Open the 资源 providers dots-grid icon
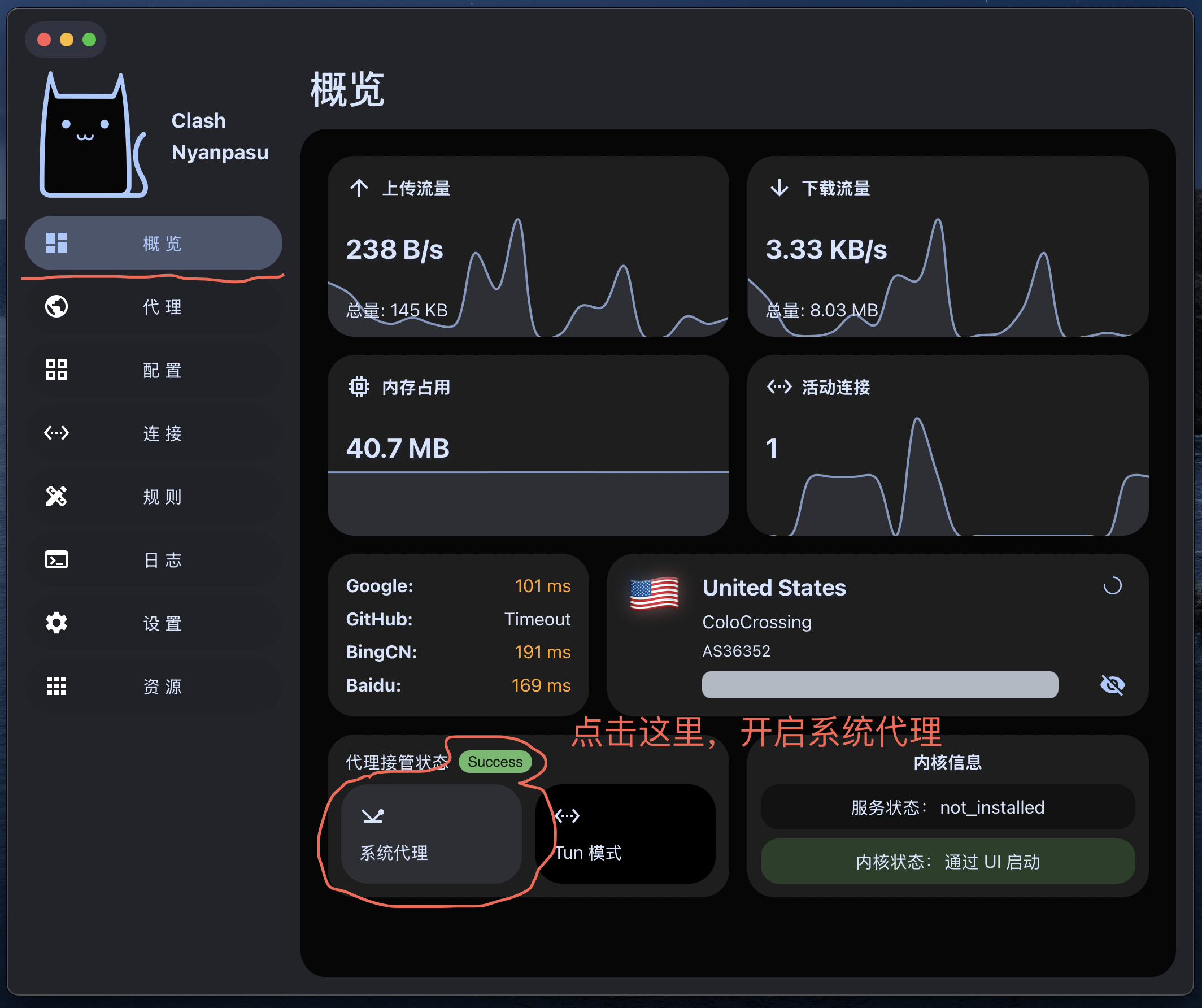The image size is (1202, 1008). tap(56, 686)
